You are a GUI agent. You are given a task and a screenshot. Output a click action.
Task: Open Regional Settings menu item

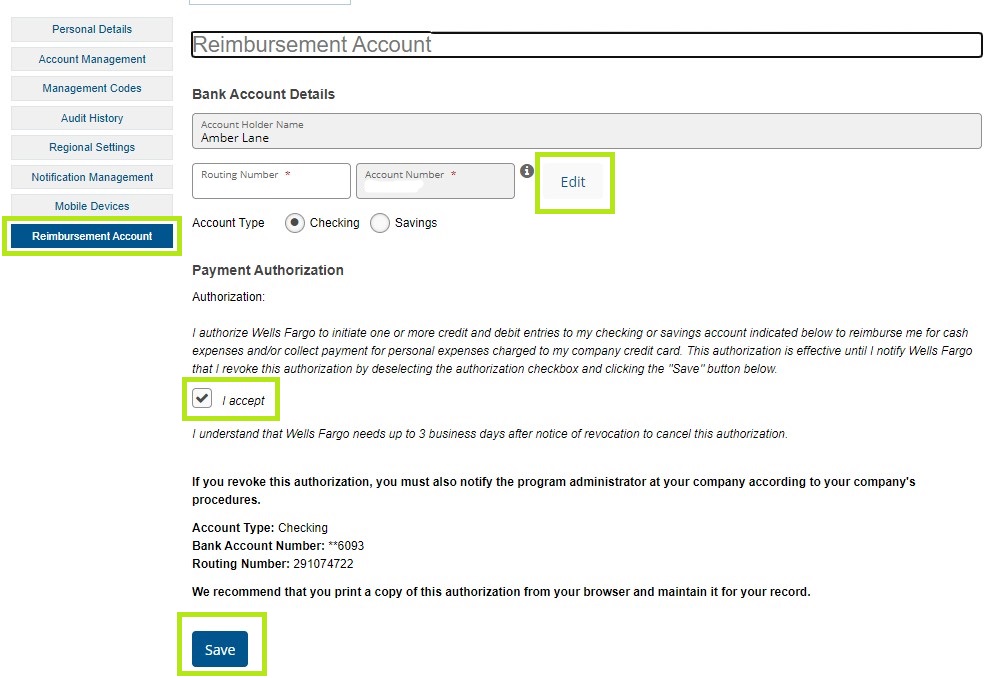92,147
